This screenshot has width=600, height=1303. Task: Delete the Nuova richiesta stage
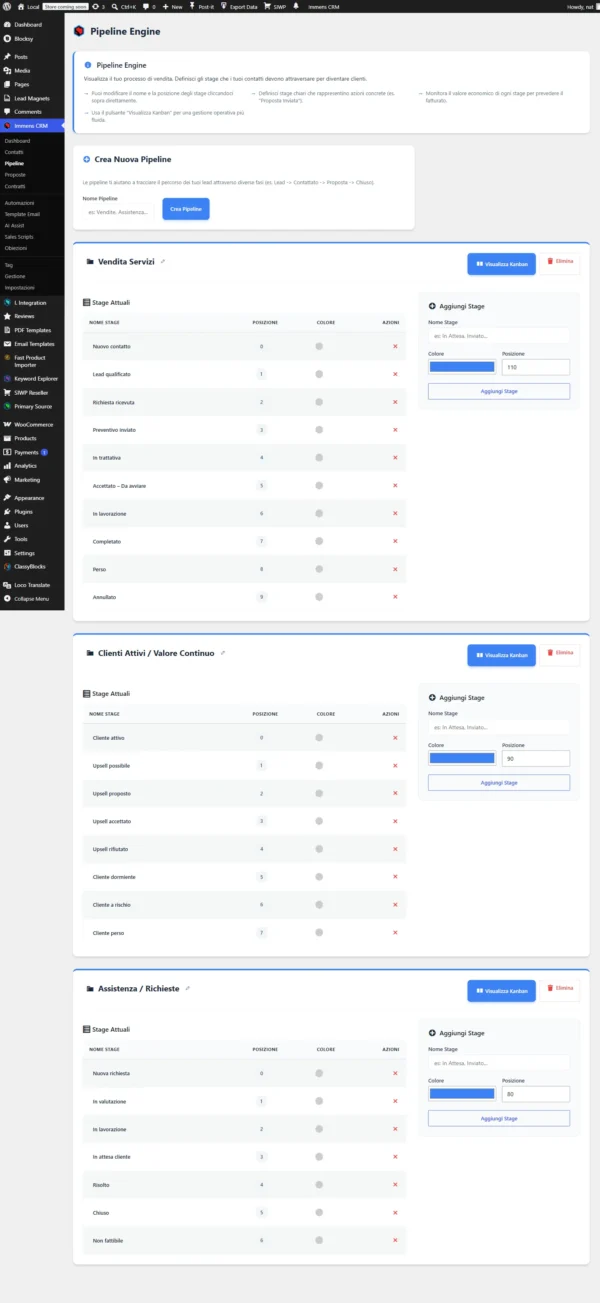coord(395,1073)
